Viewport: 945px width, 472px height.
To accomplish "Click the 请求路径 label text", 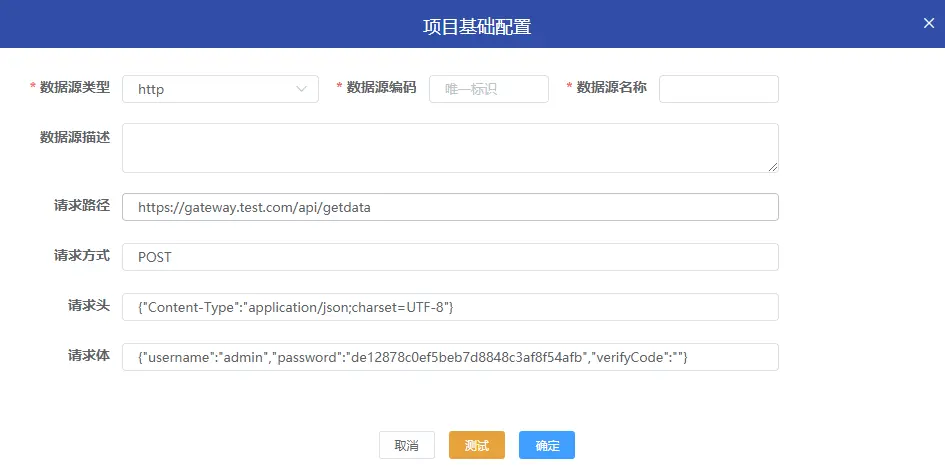I will 81,205.
